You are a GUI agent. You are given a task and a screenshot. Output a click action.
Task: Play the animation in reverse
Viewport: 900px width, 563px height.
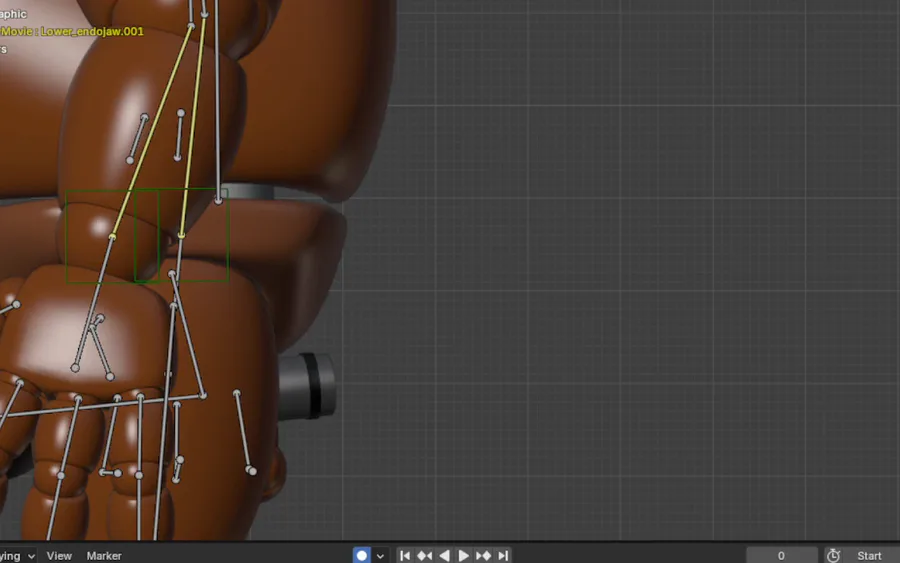[x=444, y=555]
